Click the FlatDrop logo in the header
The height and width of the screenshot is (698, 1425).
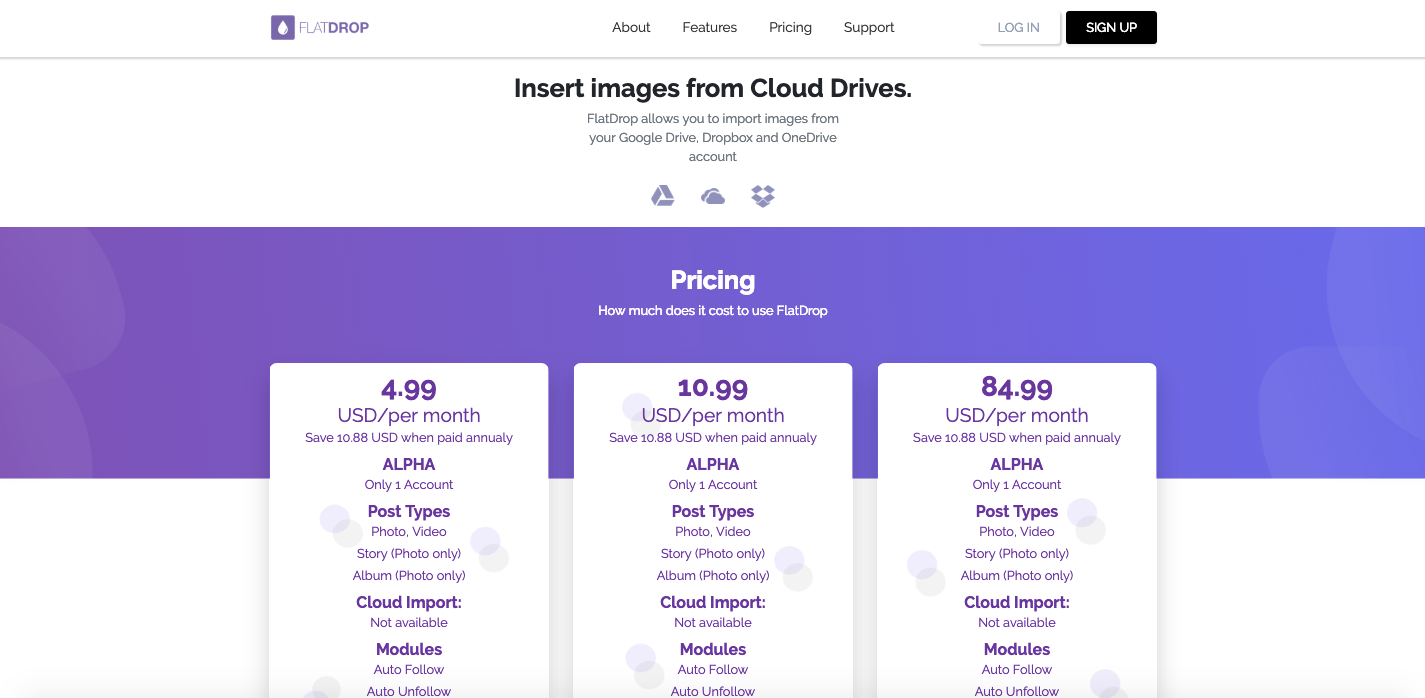(x=320, y=27)
